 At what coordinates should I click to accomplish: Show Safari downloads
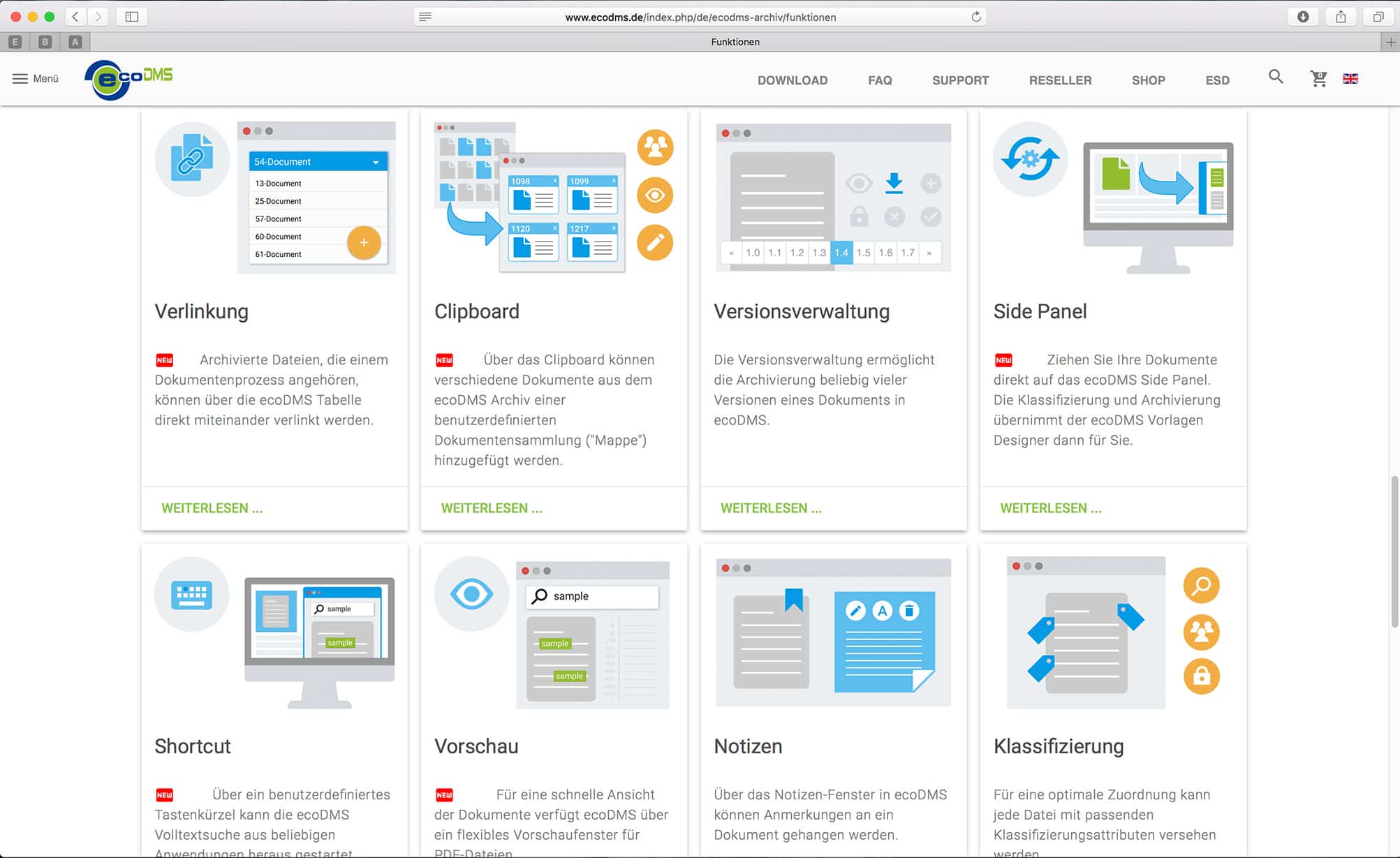[x=1303, y=17]
